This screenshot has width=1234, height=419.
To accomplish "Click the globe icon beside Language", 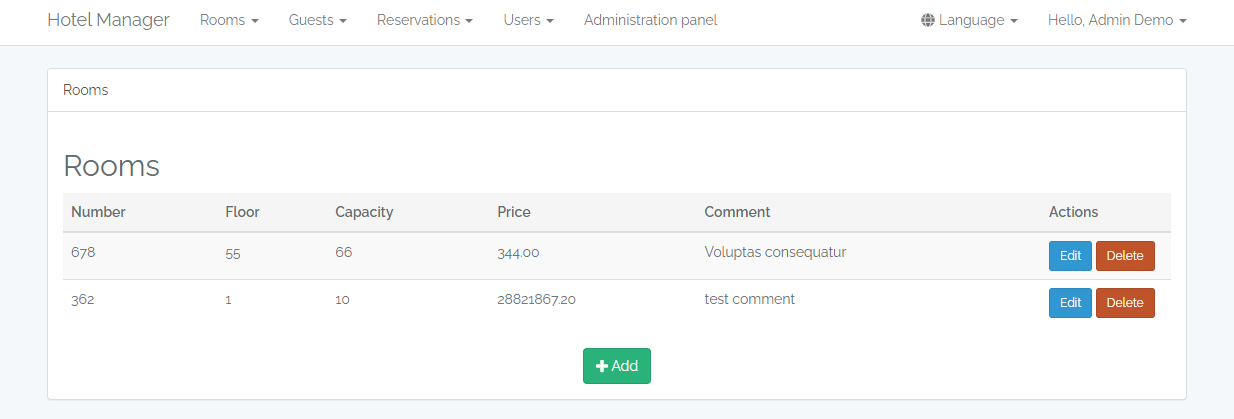I will point(927,20).
